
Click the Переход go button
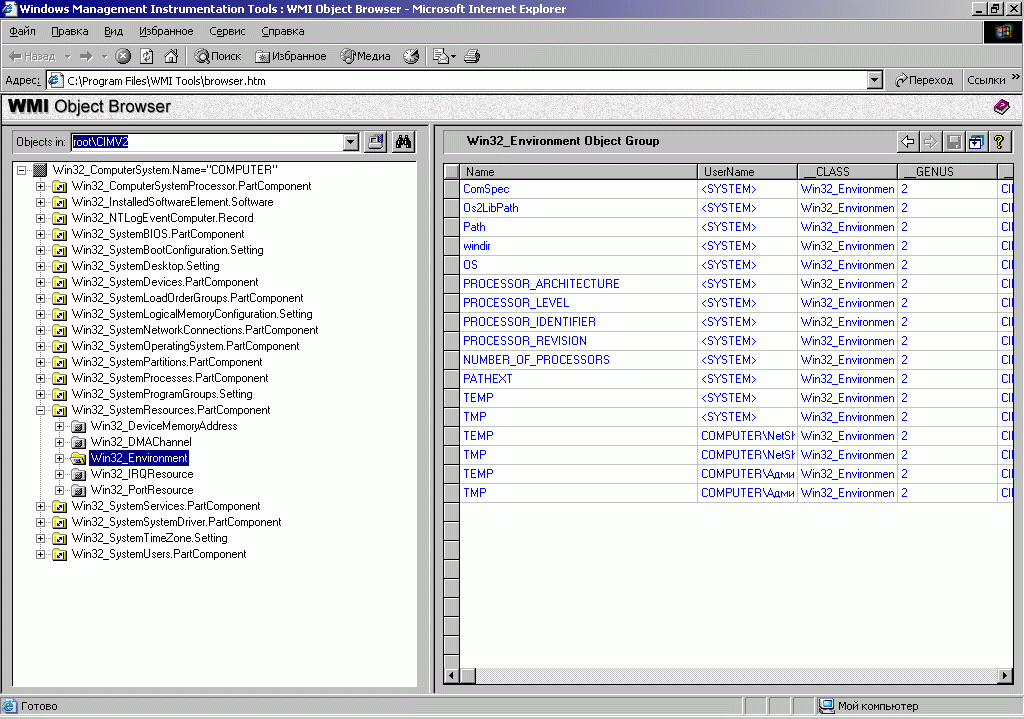pos(924,80)
